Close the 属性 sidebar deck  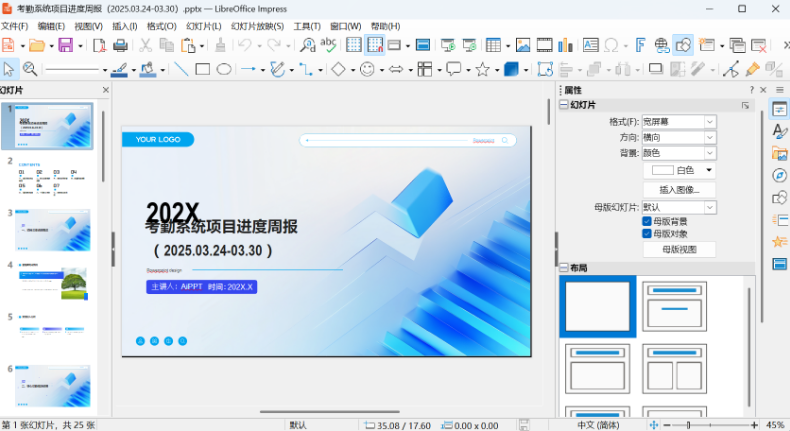pyautogui.click(x=763, y=90)
